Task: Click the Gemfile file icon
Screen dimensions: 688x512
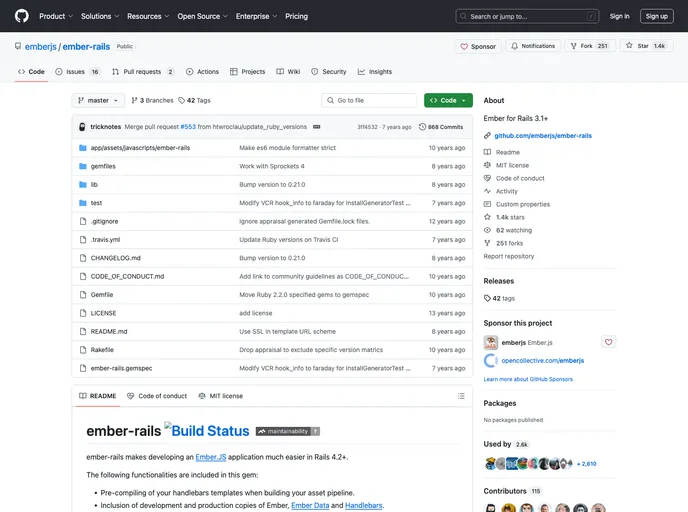Action: click(x=82, y=295)
